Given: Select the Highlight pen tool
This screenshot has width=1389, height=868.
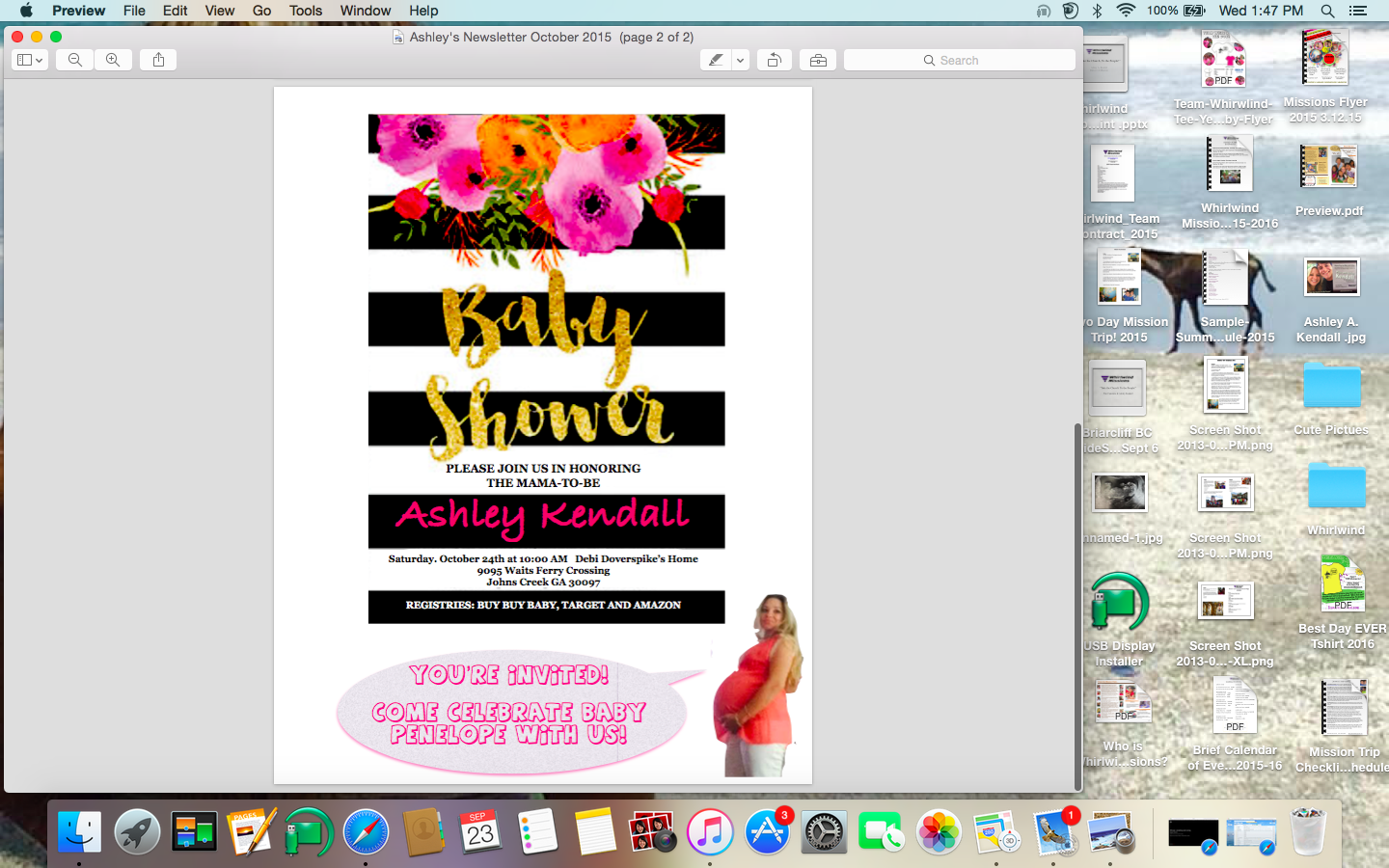Looking at the screenshot, I should point(715,60).
